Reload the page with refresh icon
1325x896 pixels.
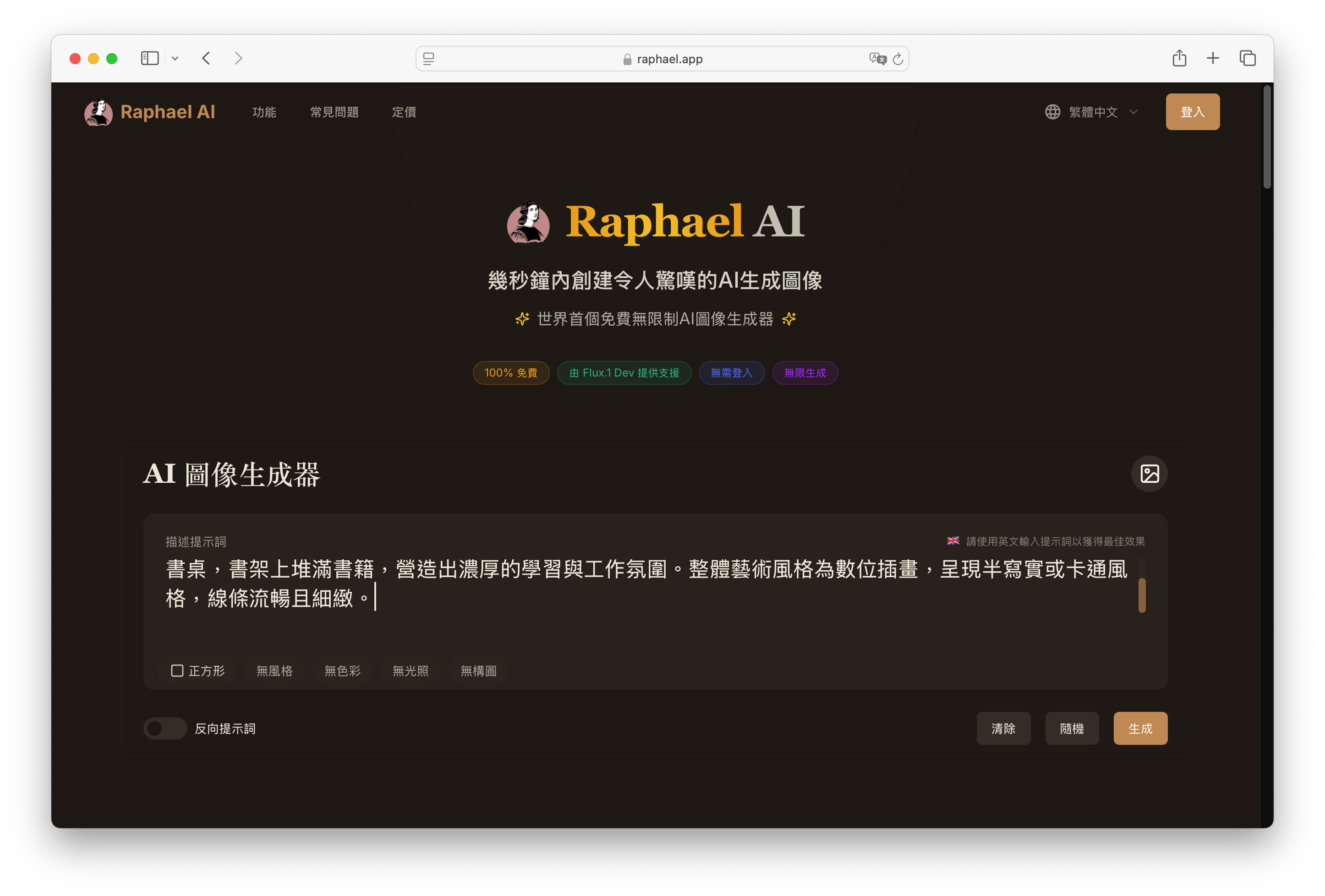[x=898, y=59]
